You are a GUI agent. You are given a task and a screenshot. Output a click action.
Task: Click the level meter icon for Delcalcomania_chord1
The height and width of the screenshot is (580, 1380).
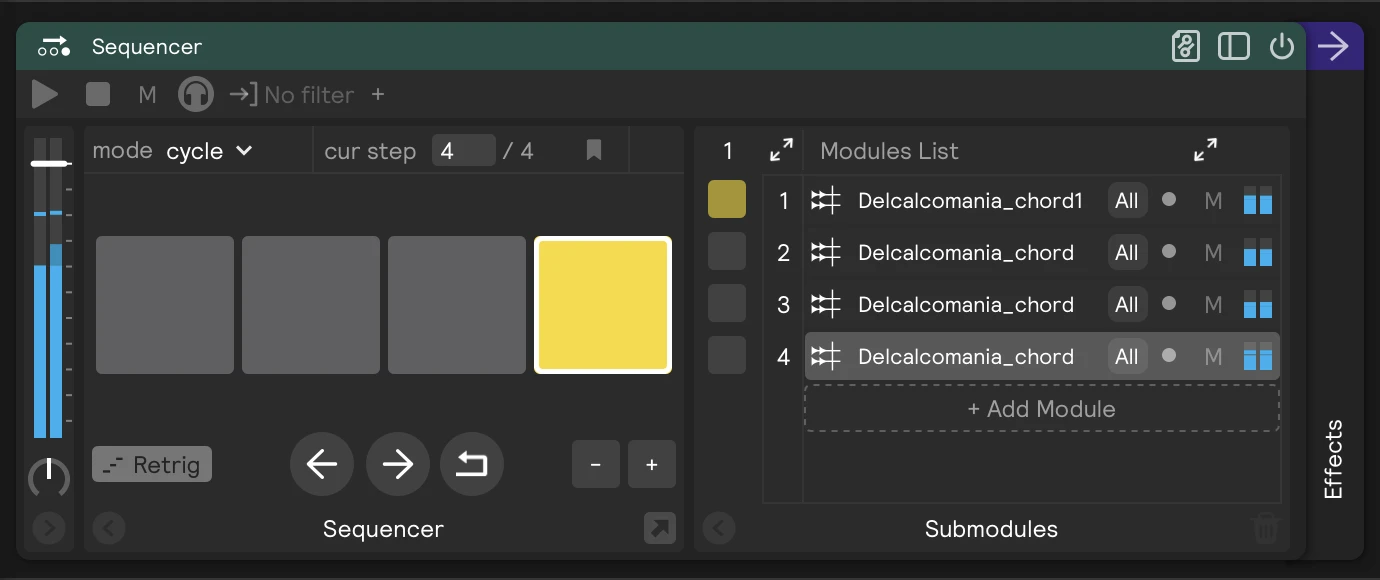1258,200
